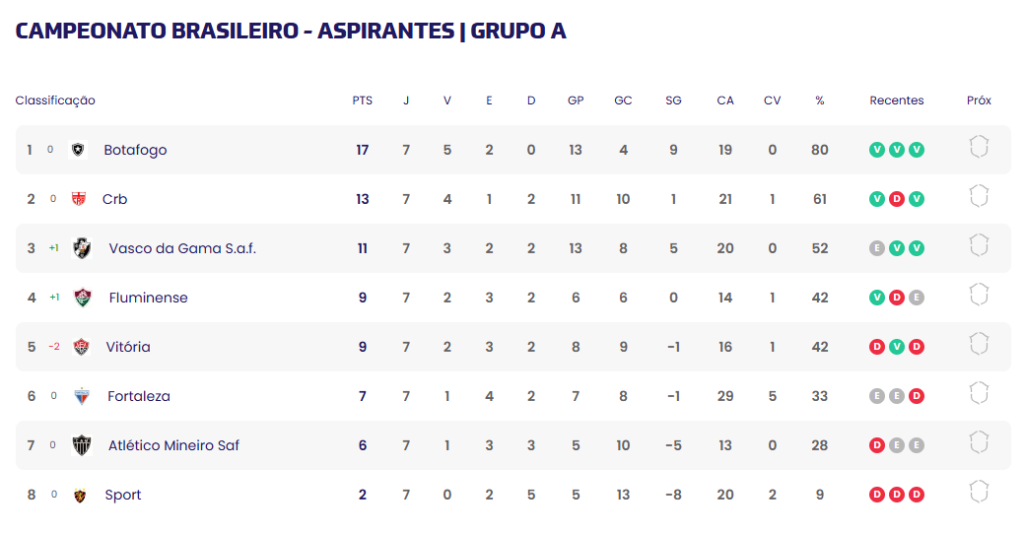Sort by the SG goal difference header
Image resolution: width=1024 pixels, height=534 pixels.
(673, 101)
